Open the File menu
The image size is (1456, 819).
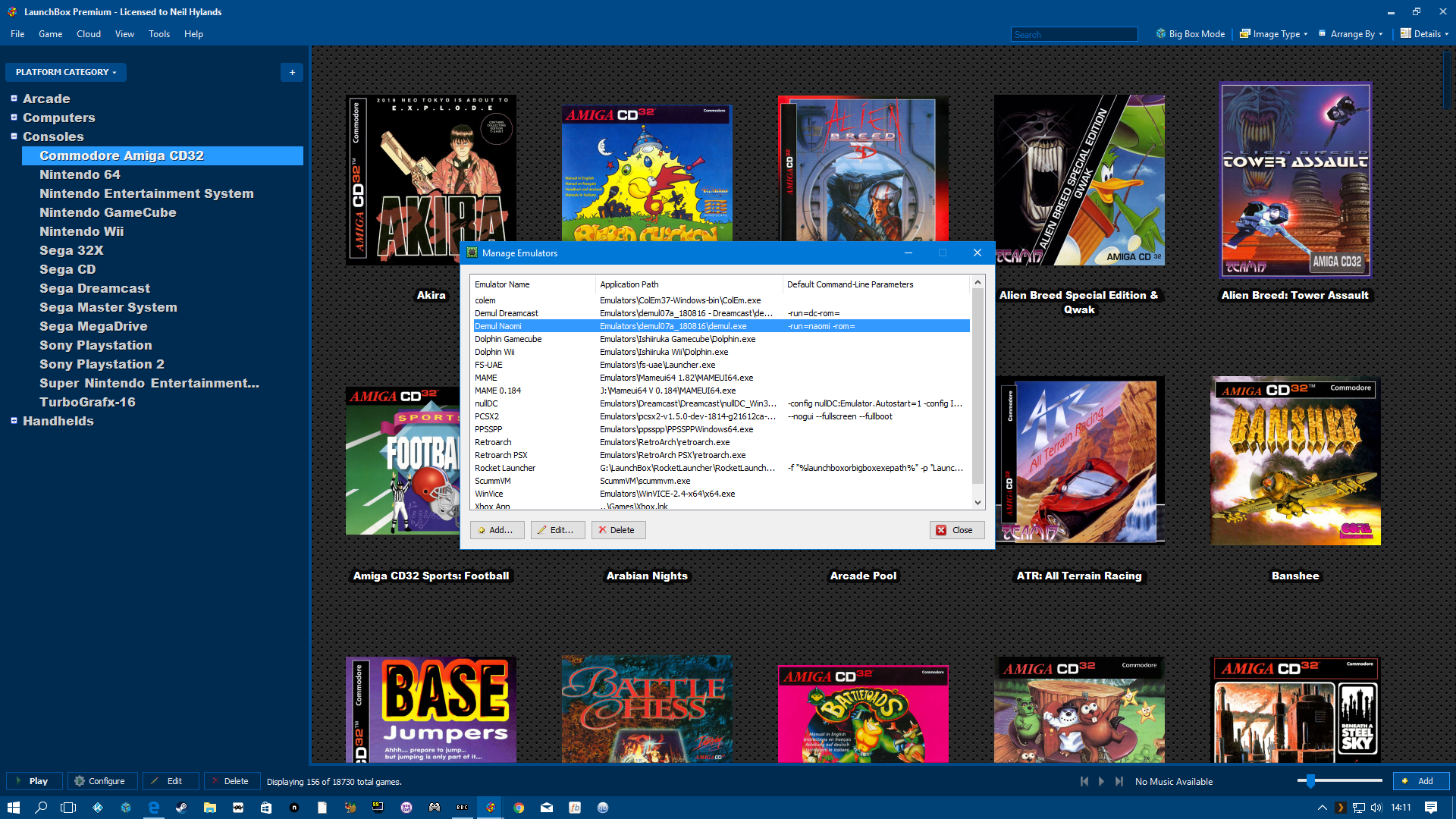(17, 34)
